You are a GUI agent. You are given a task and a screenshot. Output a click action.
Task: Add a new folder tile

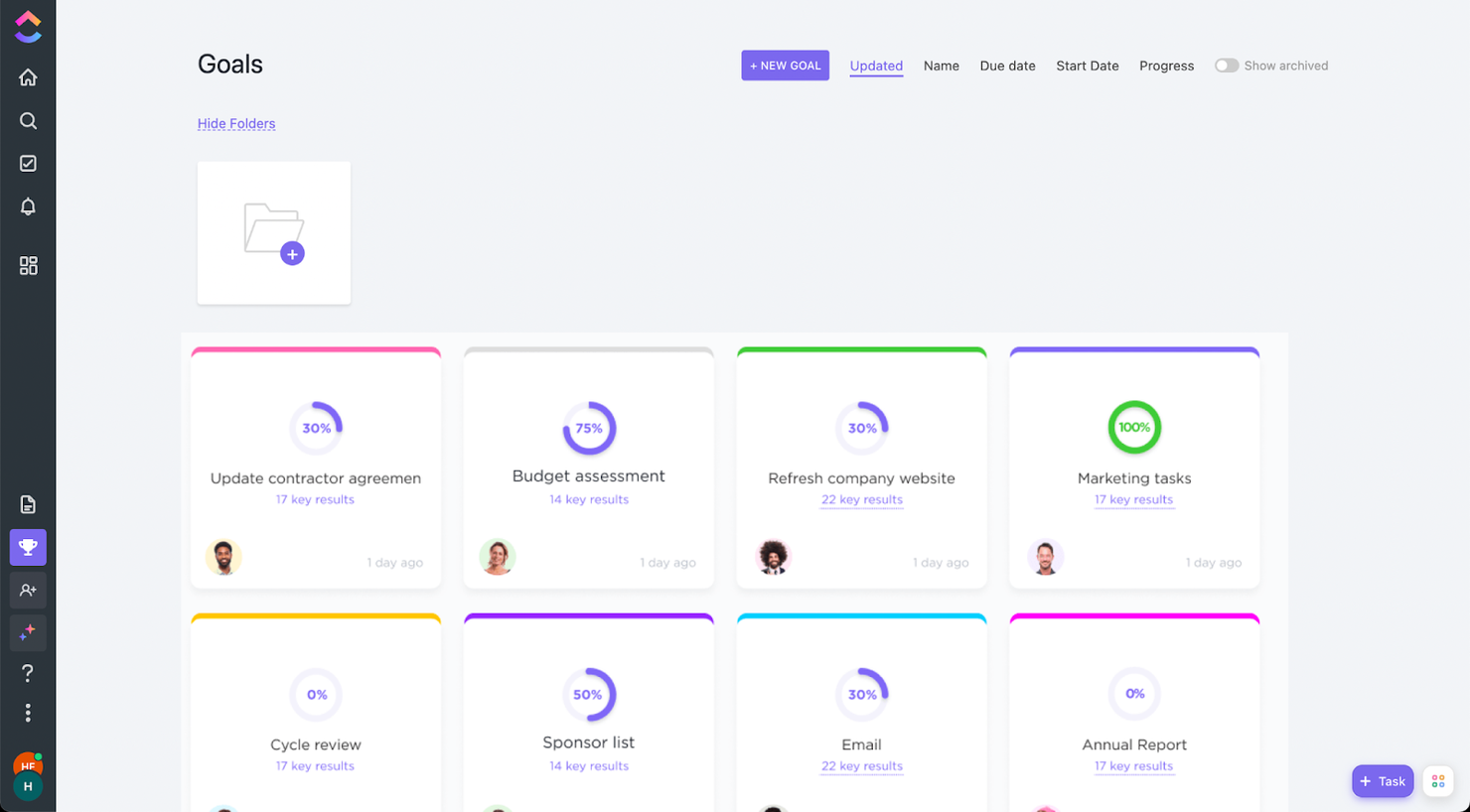(274, 233)
